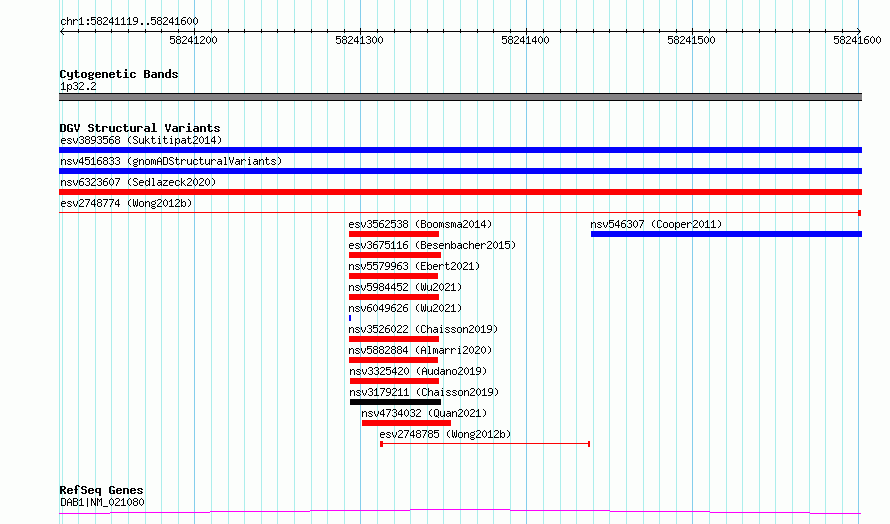Open the nsv5984452 (Wu2021) label
Viewport: 890px width, 524px height.
point(405,287)
